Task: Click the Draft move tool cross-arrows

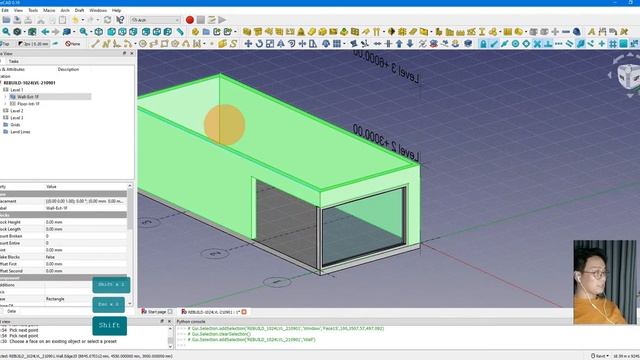Action: [248, 43]
